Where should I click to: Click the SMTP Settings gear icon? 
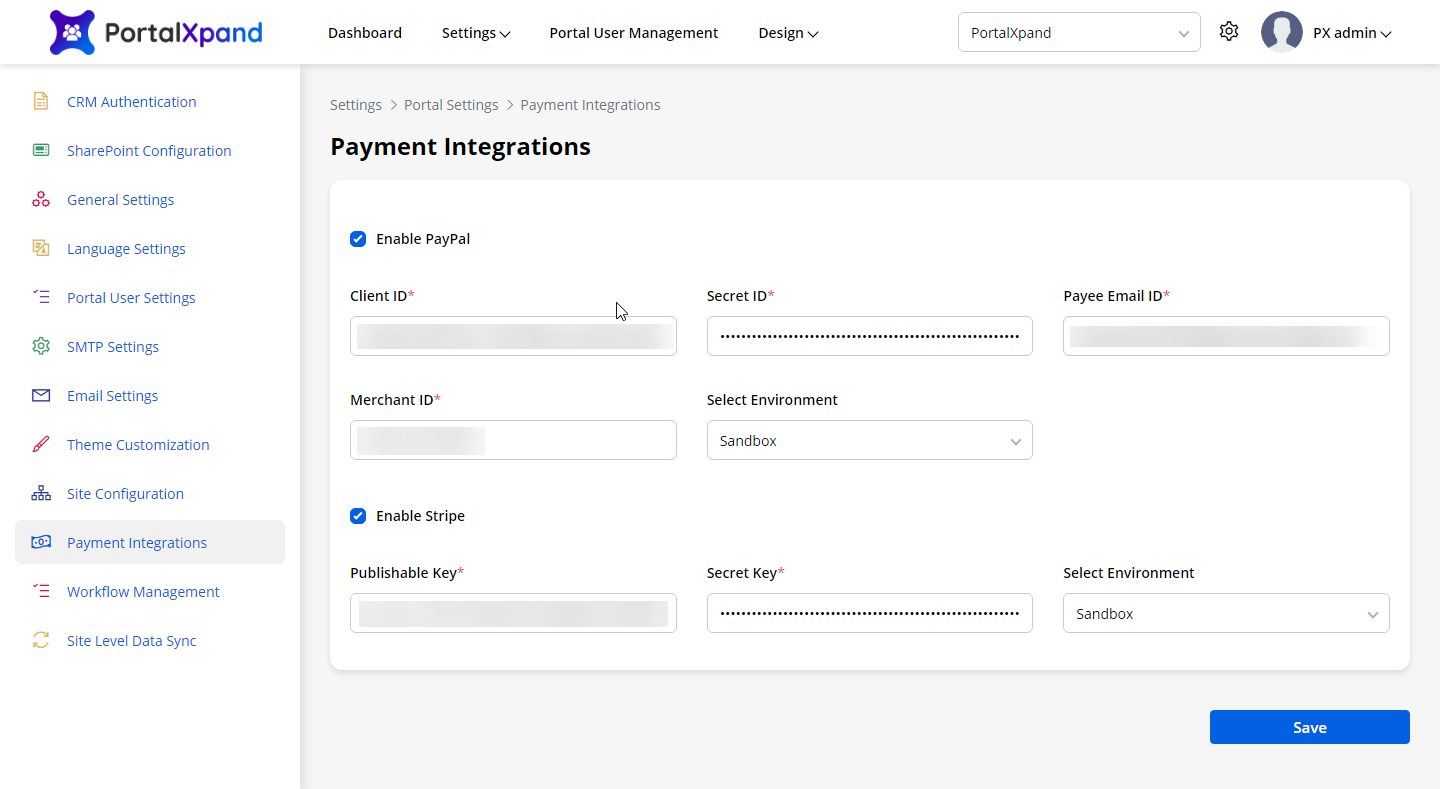click(x=41, y=347)
